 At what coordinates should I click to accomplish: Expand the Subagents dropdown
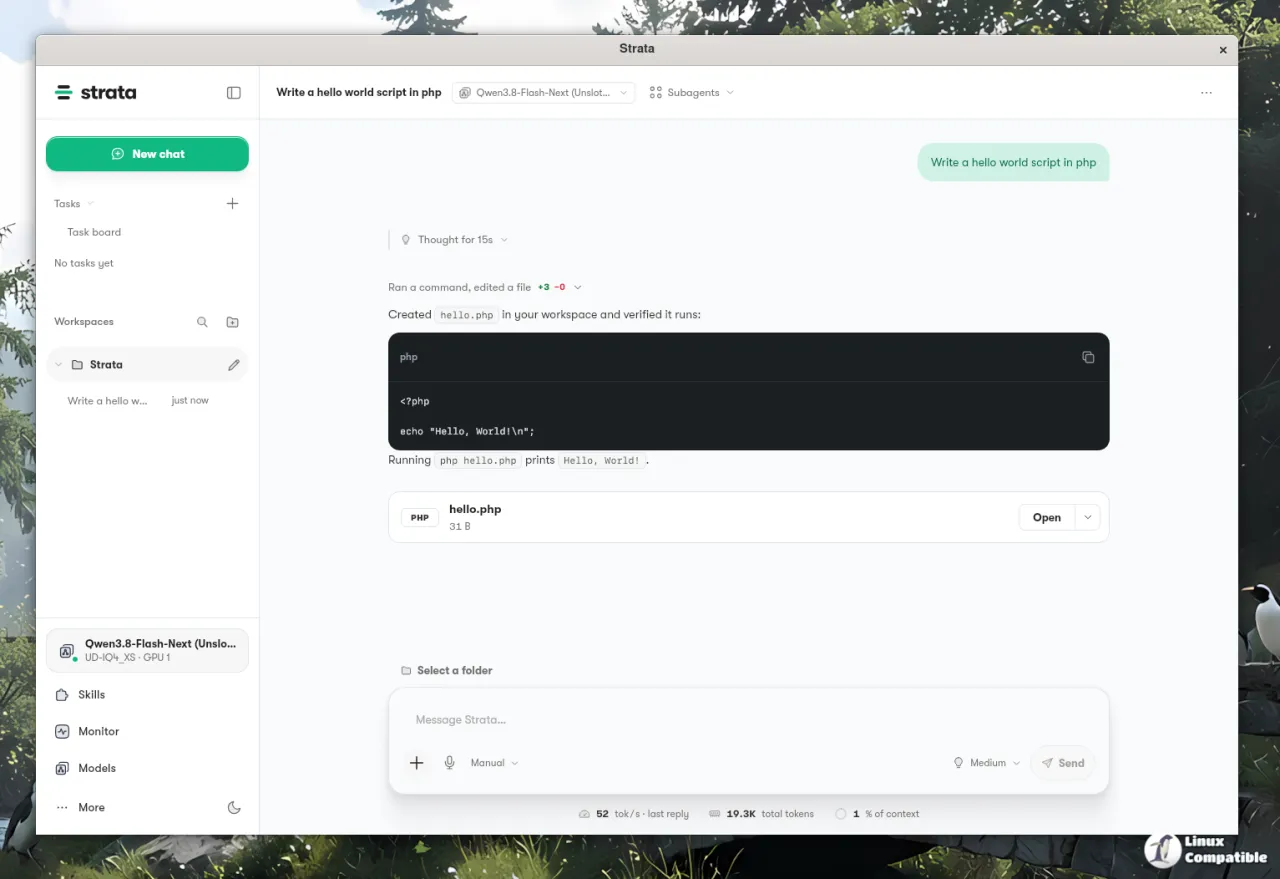[691, 93]
